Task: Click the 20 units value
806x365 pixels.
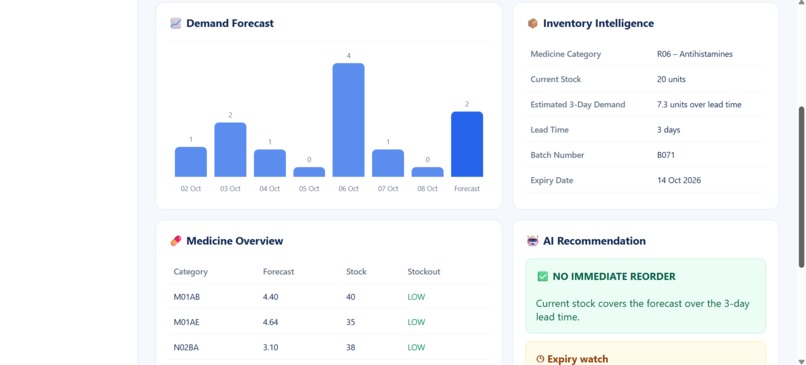Action: (x=671, y=79)
